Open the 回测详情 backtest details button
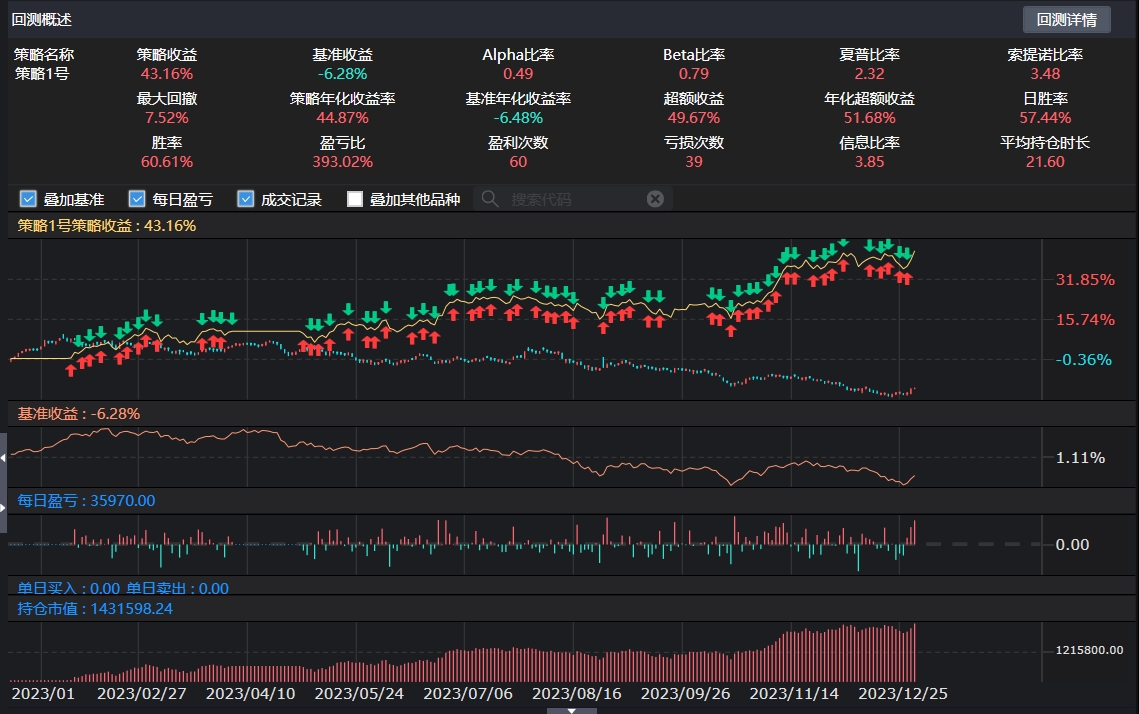The image size is (1139, 714). pos(1066,19)
